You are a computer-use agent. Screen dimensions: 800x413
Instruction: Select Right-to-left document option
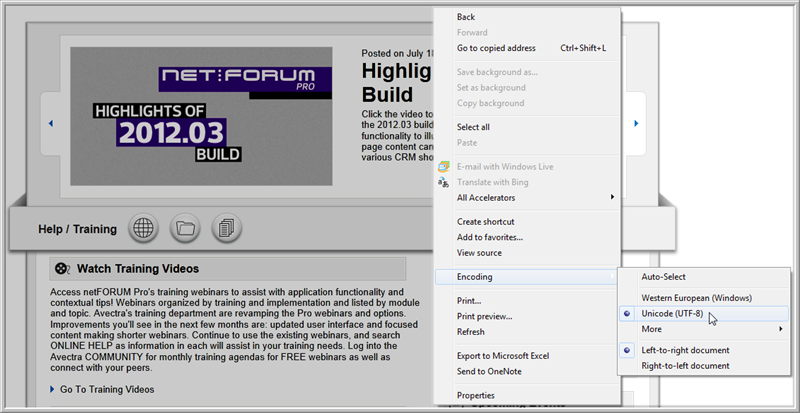(704, 366)
